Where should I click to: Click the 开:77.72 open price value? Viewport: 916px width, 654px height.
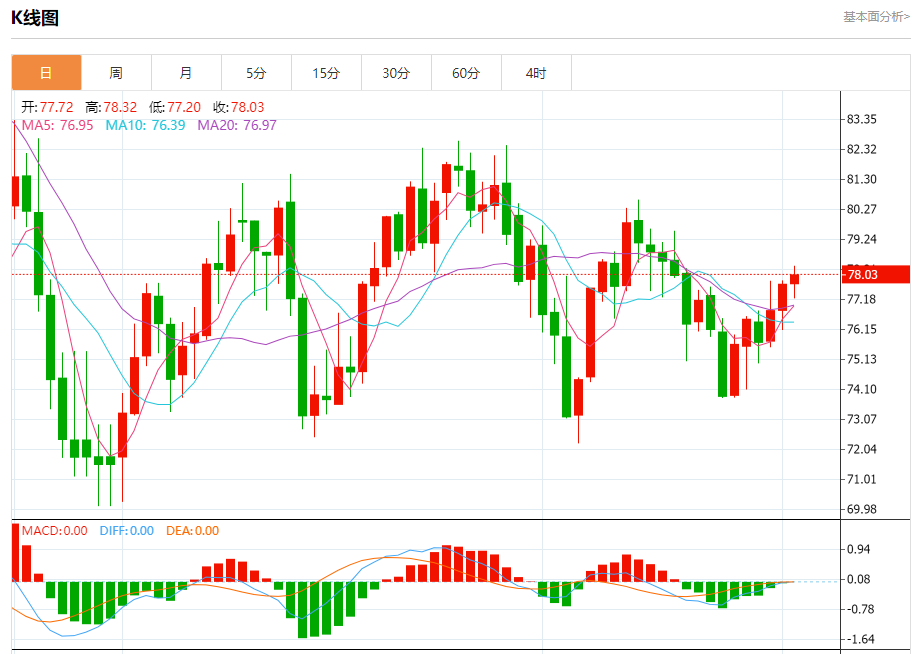(47, 107)
